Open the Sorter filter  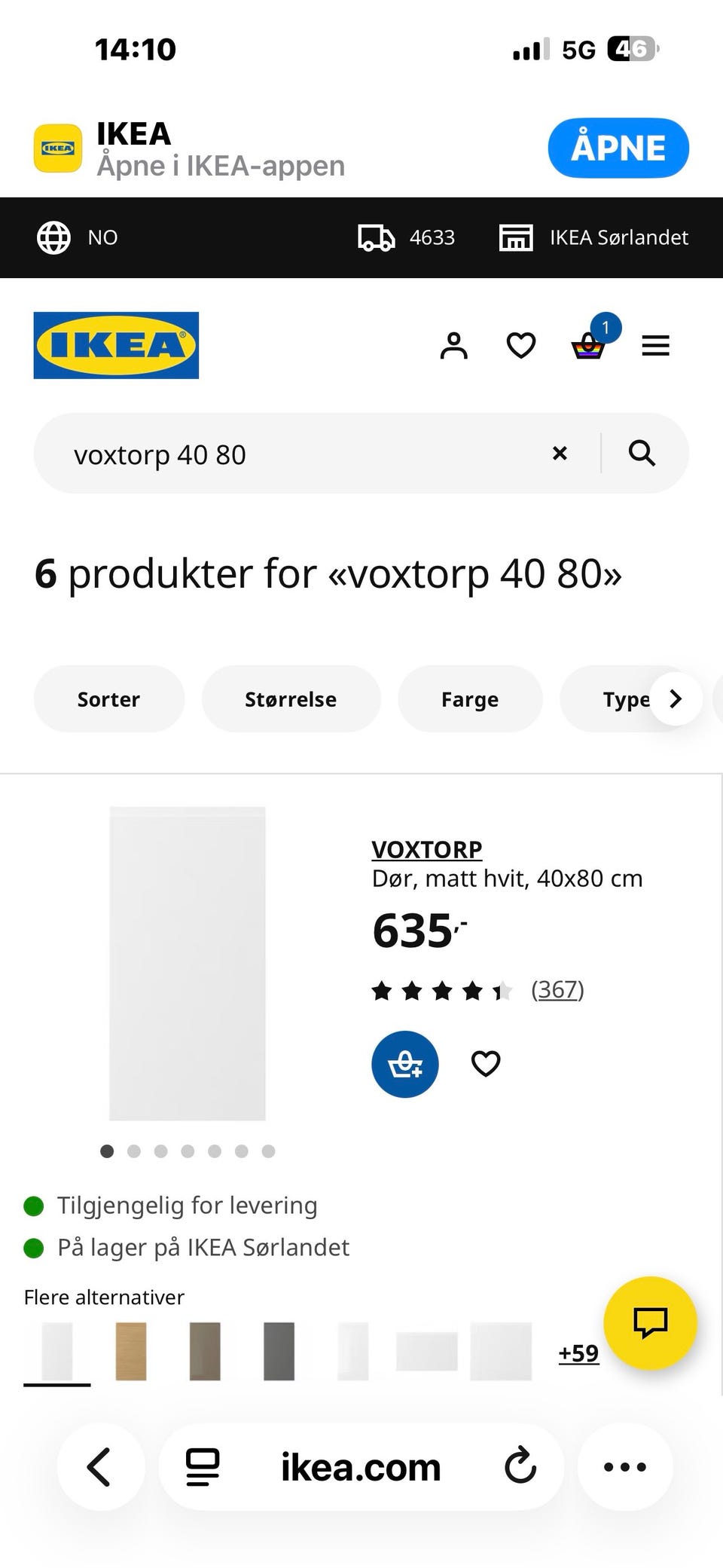[108, 699]
